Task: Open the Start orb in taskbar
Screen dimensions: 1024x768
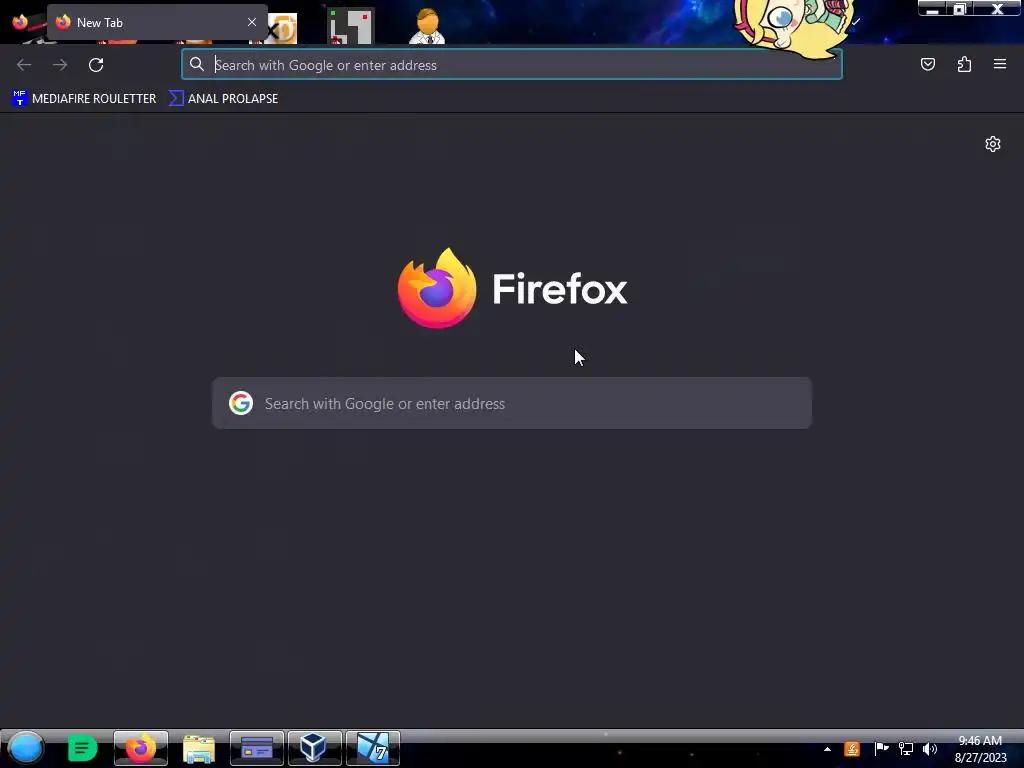Action: click(26, 748)
